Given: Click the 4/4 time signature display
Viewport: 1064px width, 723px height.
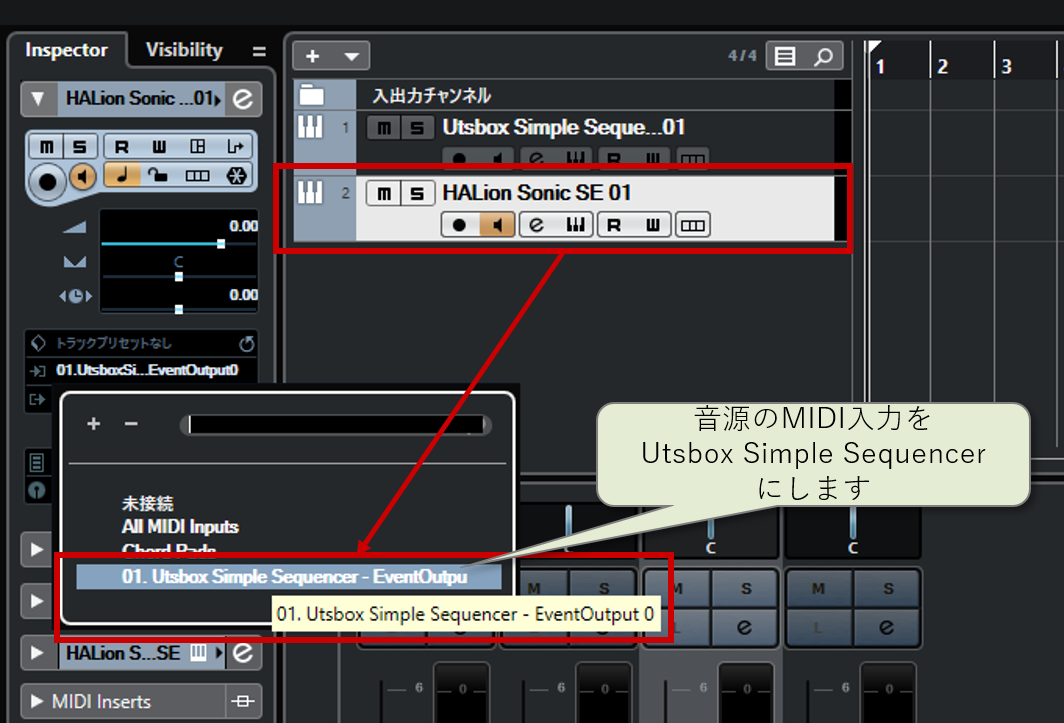Looking at the screenshot, I should (742, 56).
